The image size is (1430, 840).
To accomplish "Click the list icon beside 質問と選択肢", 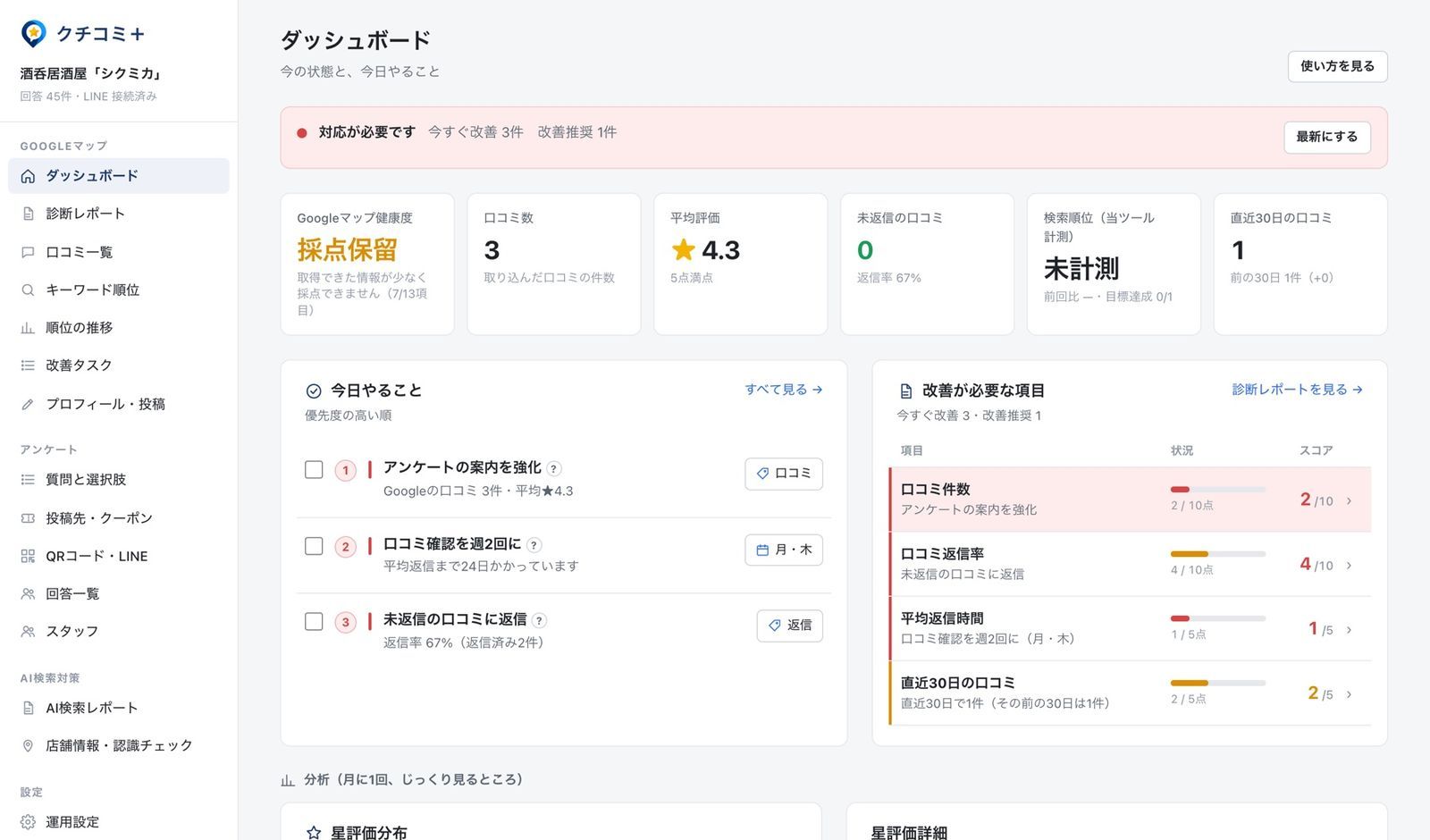I will pyautogui.click(x=28, y=480).
